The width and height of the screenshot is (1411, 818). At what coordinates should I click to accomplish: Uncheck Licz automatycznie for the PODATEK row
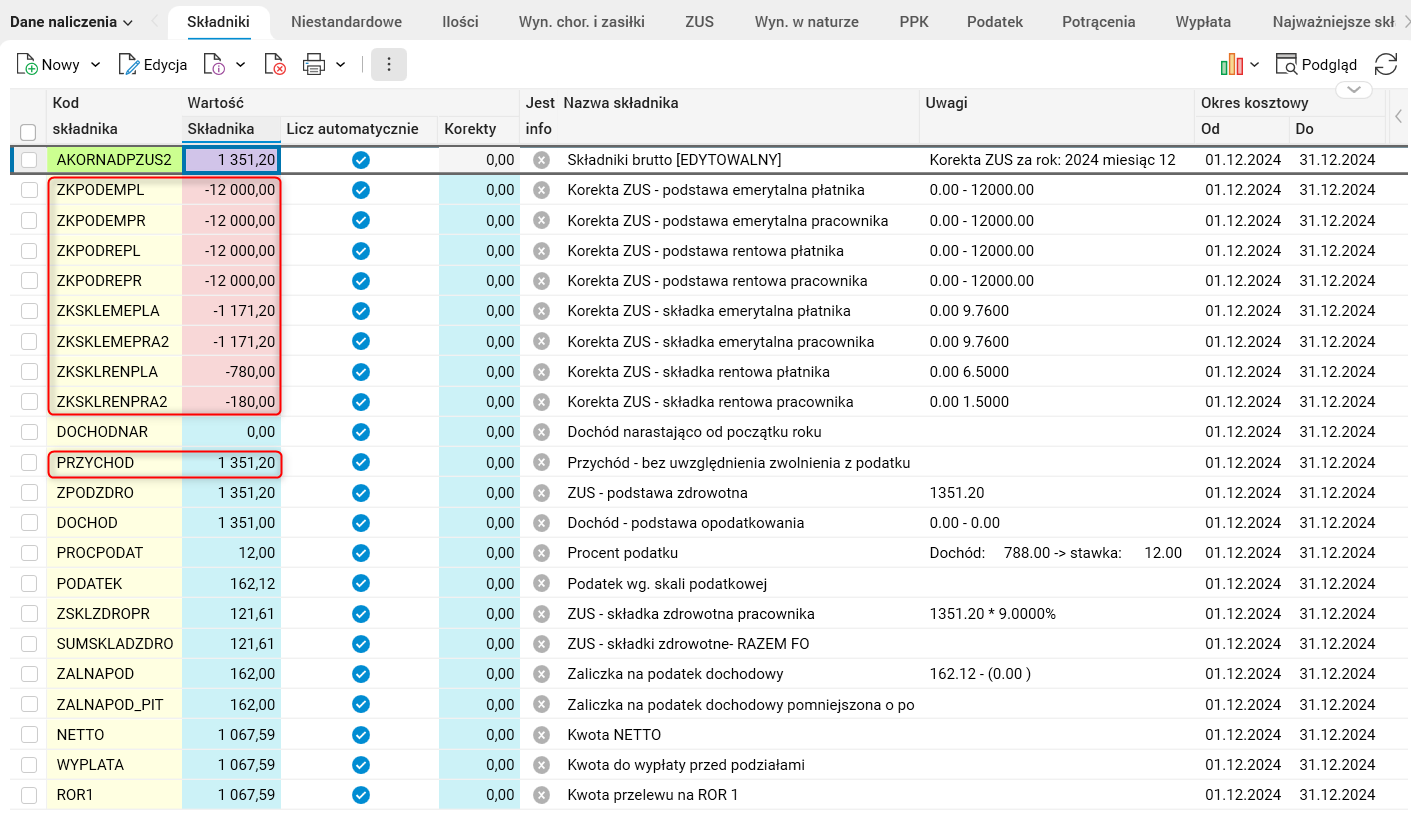[361, 584]
